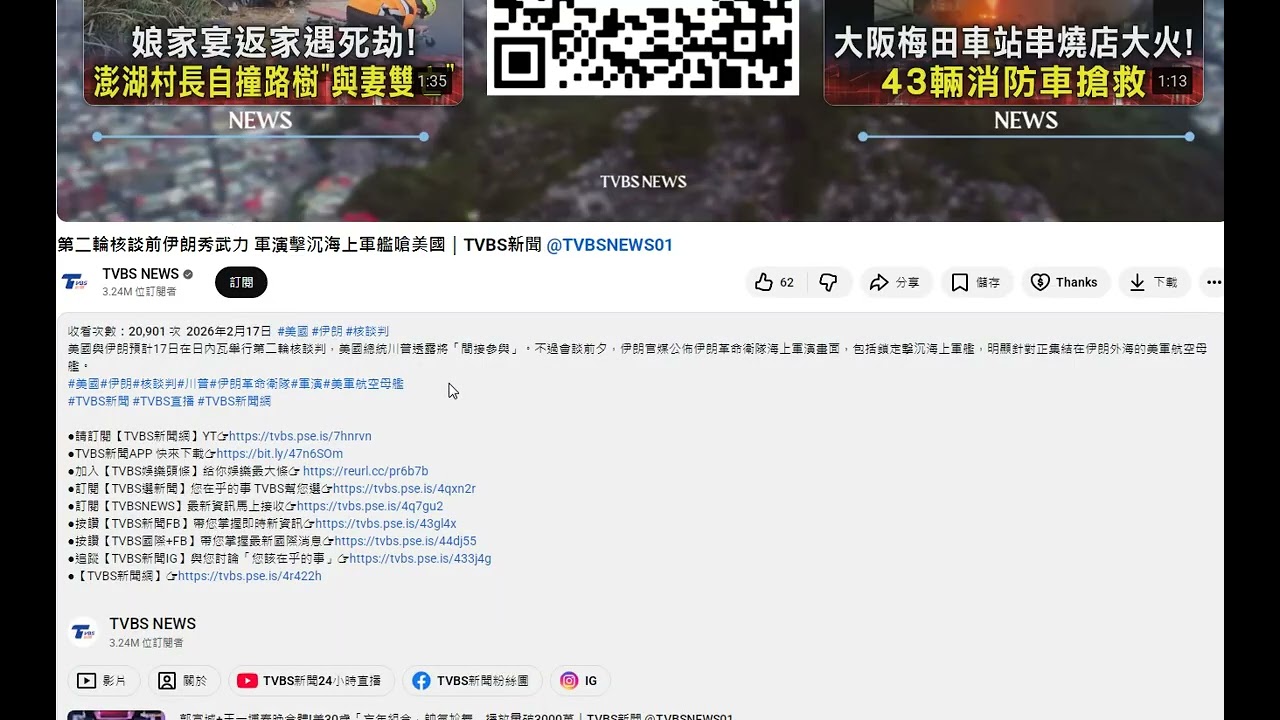Open TVBS NEWS channel name link

click(140, 274)
